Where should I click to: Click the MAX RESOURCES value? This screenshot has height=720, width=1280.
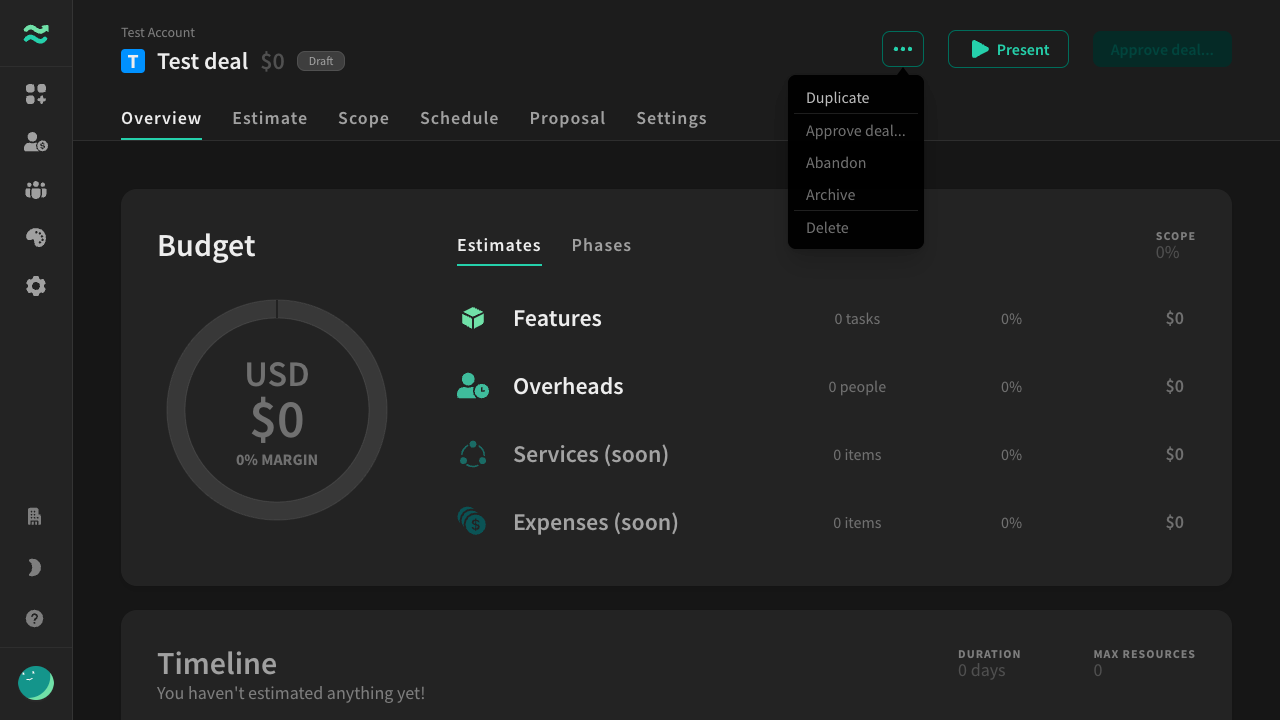click(x=1098, y=670)
